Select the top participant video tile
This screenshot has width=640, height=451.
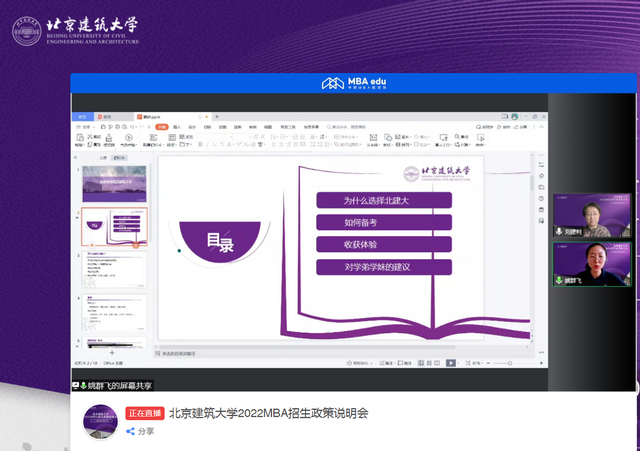[591, 215]
